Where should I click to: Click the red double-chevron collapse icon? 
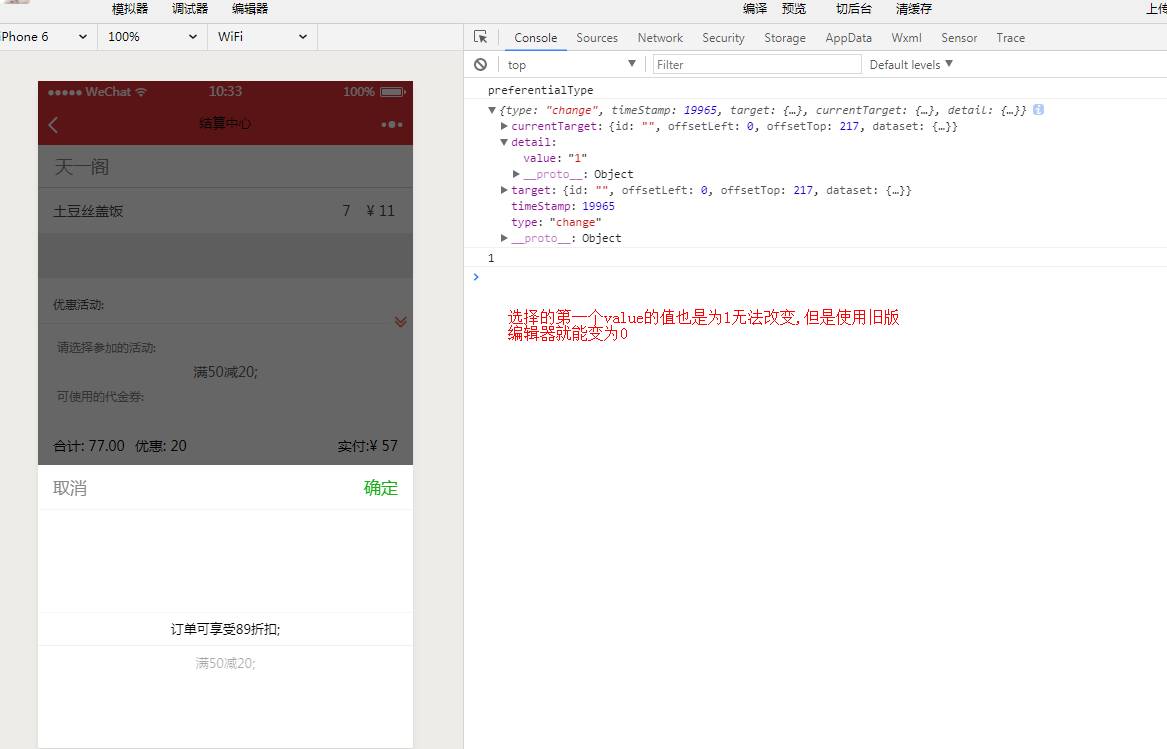400,321
